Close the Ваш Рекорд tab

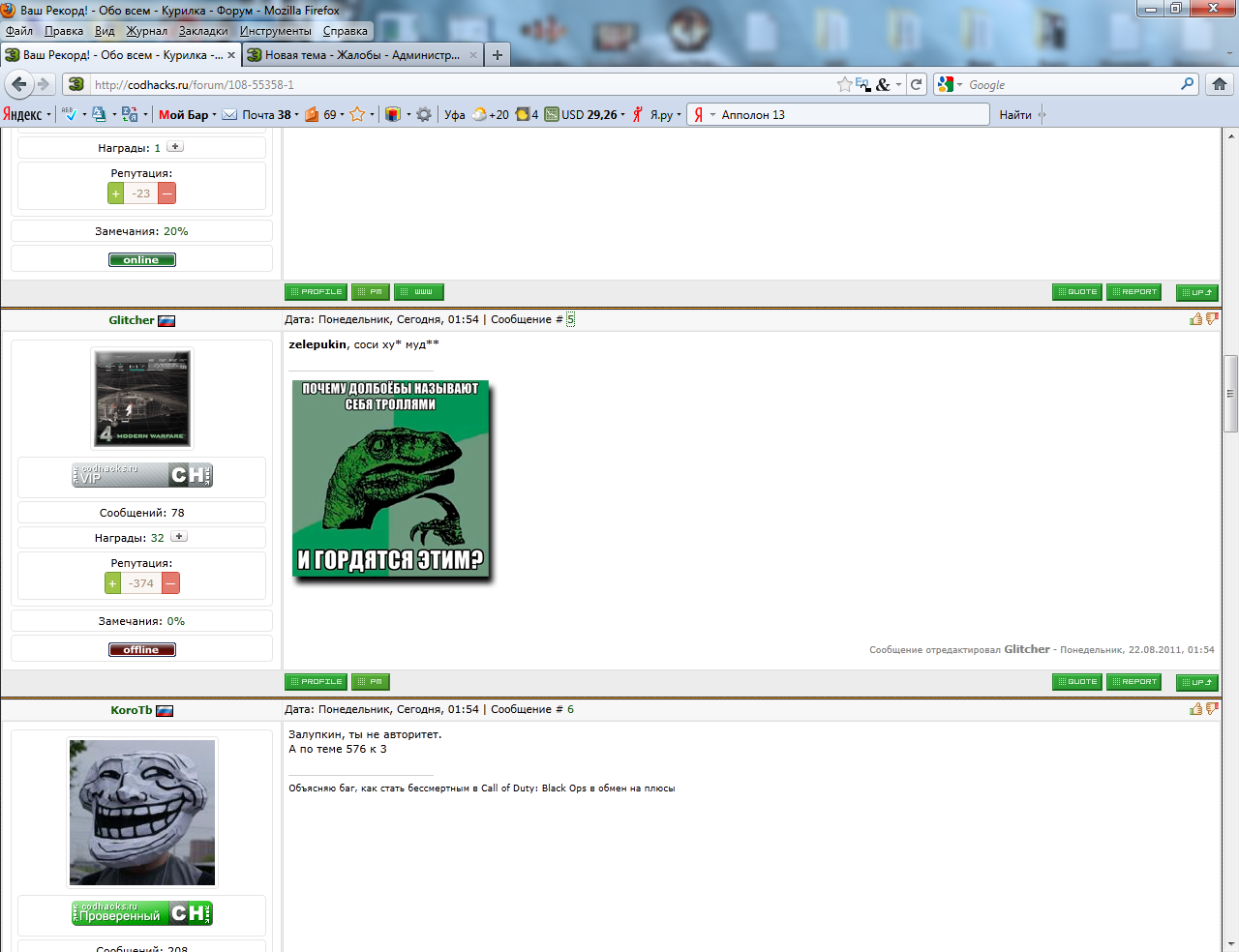coord(230,55)
